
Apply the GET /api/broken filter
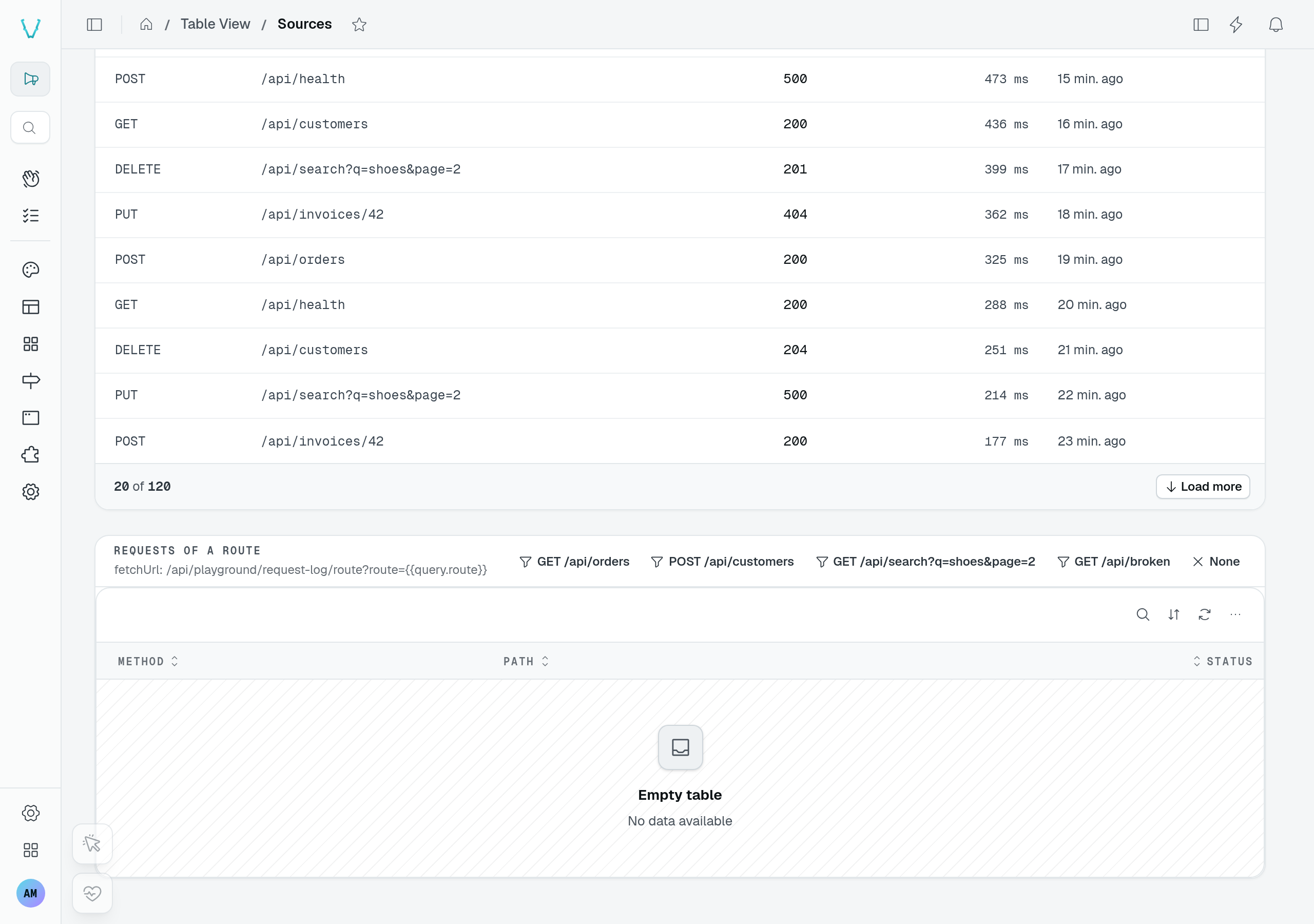pyautogui.click(x=1113, y=562)
